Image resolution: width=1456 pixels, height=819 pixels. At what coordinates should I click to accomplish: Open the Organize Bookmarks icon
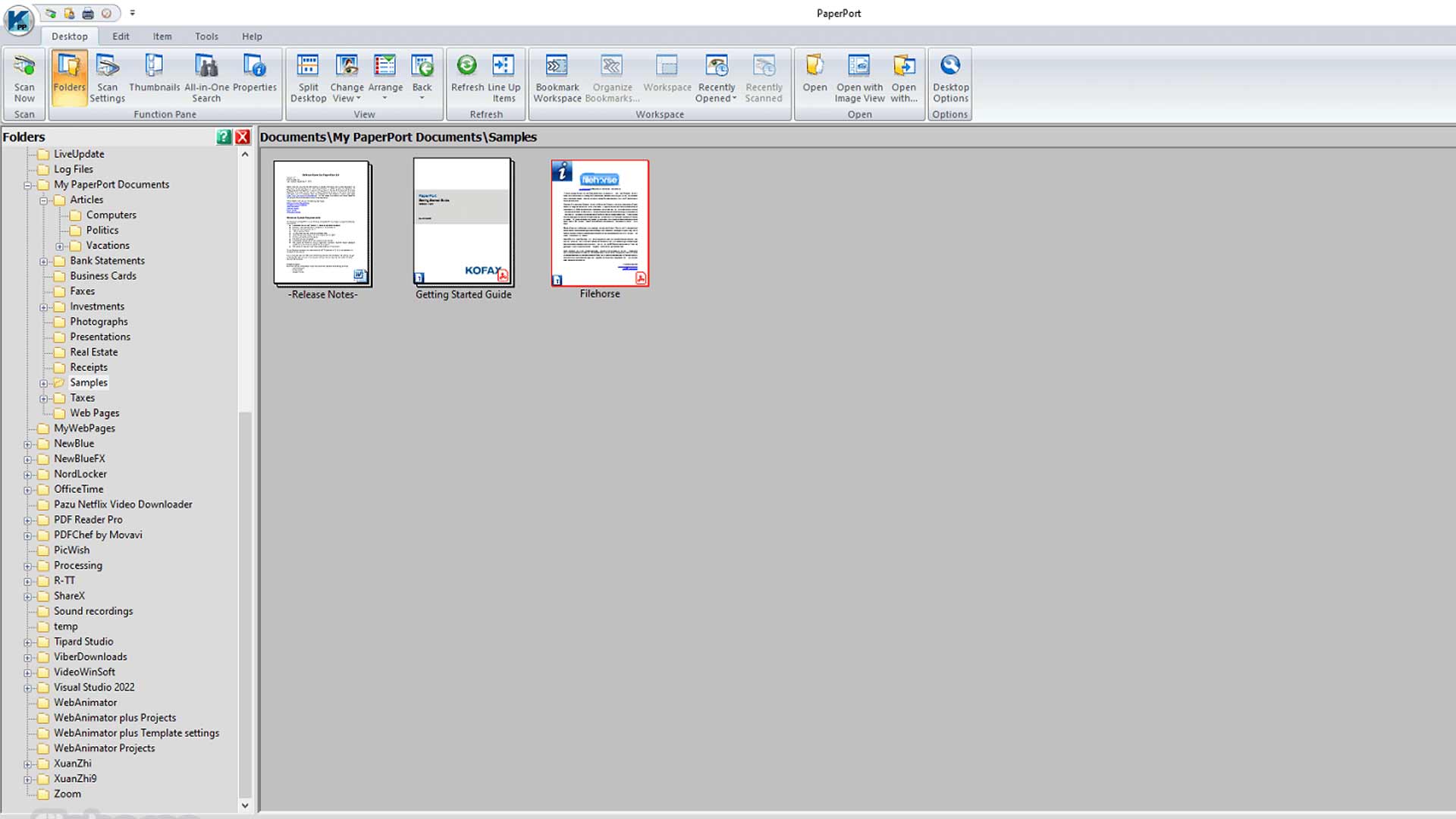(612, 79)
